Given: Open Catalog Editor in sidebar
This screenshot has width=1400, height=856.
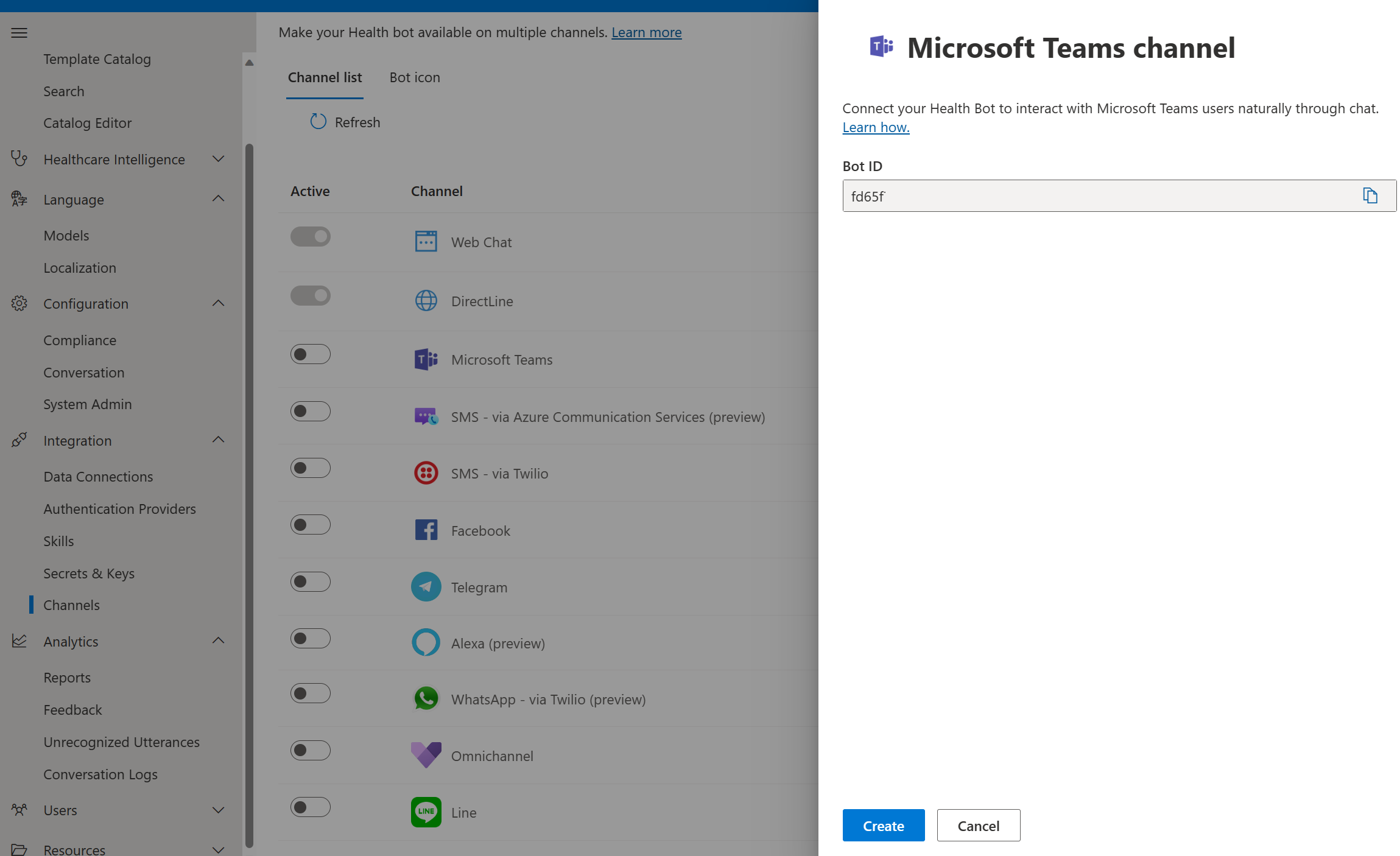Looking at the screenshot, I should click(x=88, y=123).
